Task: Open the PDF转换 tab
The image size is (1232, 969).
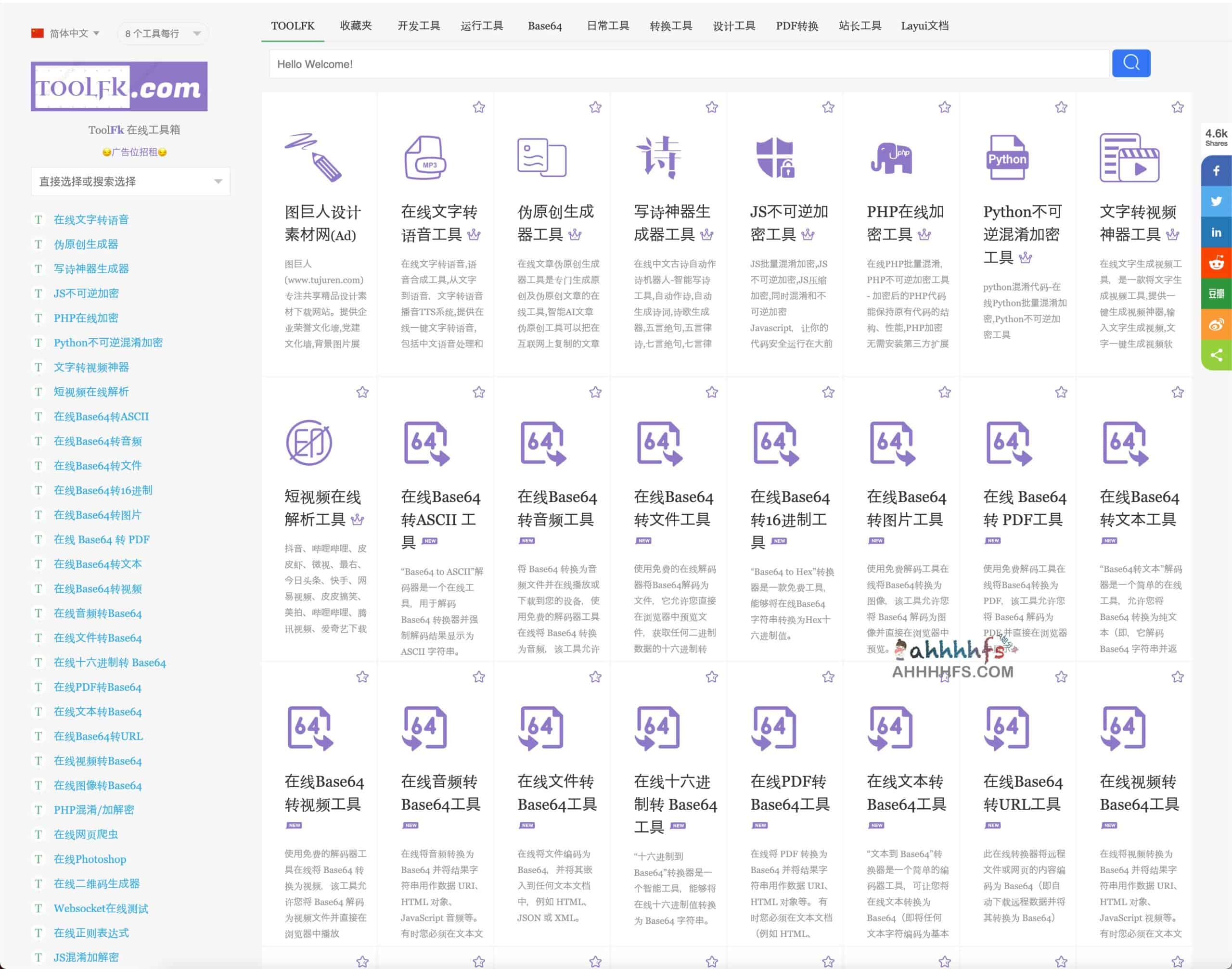Action: [x=797, y=25]
